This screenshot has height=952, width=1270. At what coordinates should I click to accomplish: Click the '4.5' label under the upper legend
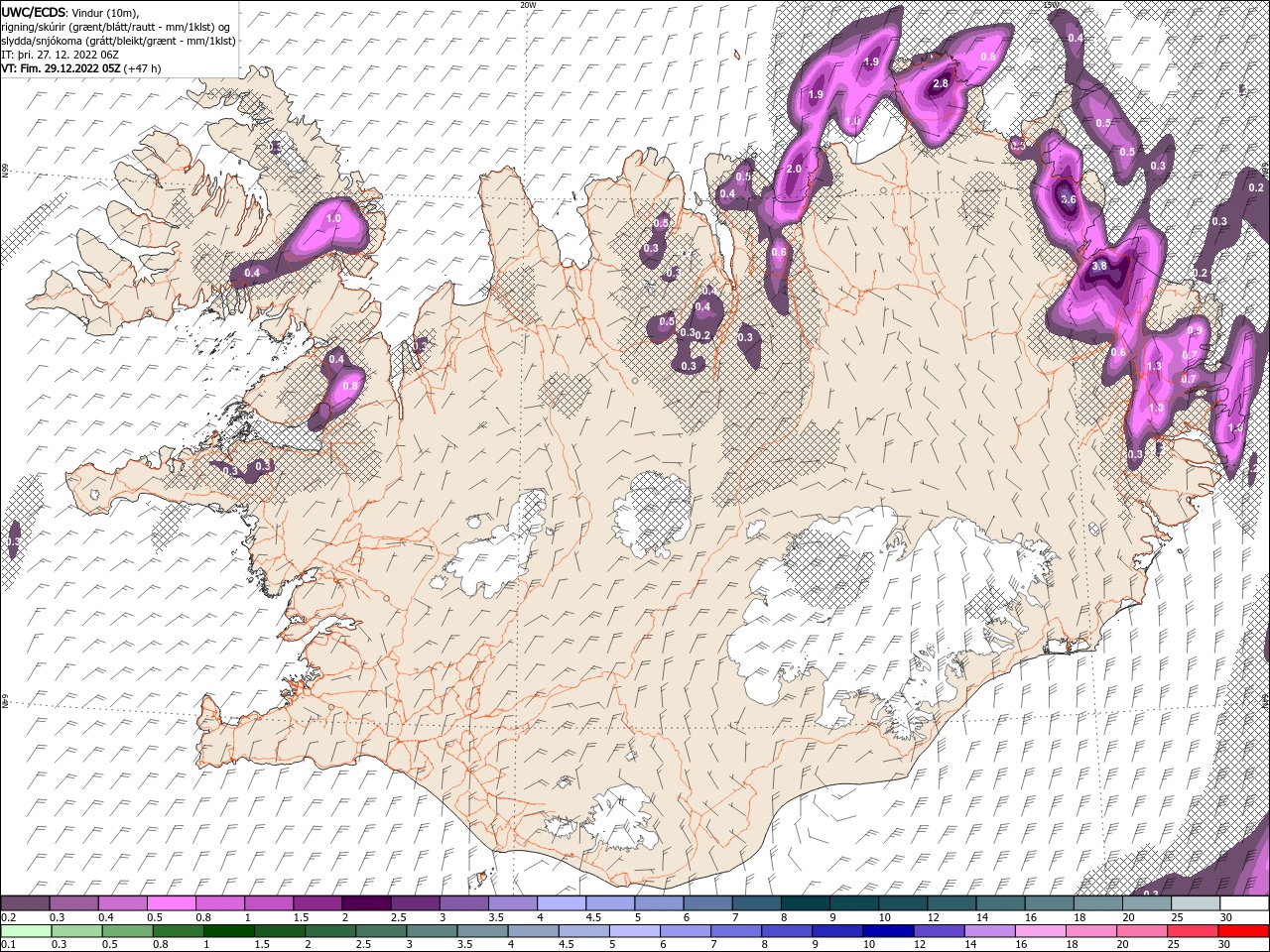pyautogui.click(x=594, y=917)
